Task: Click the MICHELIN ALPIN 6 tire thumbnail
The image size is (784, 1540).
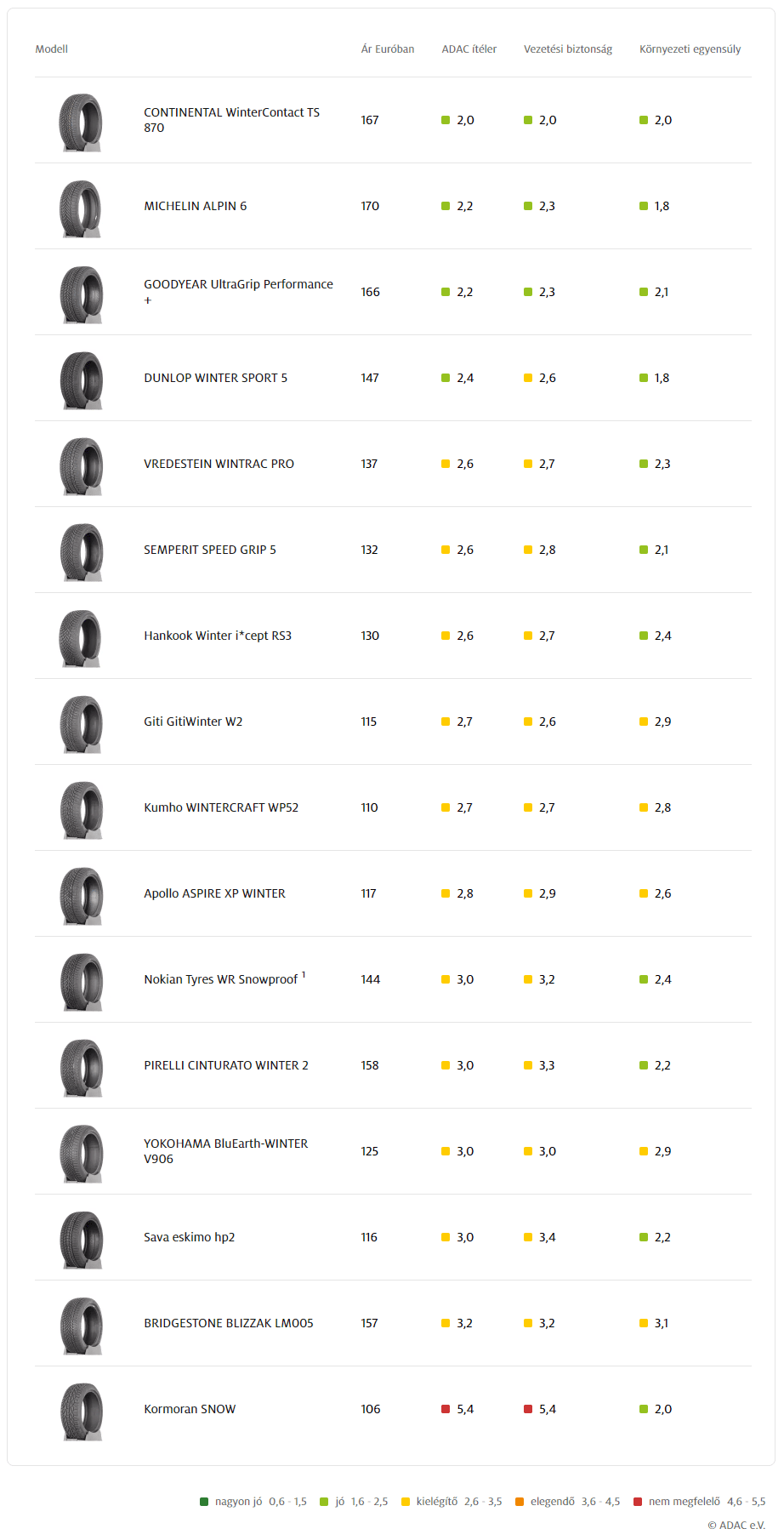Action: tap(81, 208)
